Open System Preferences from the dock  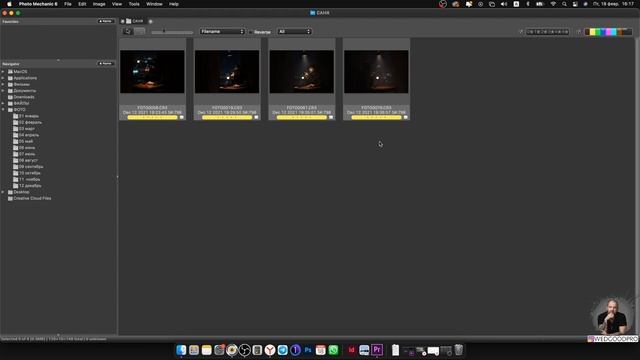219,350
